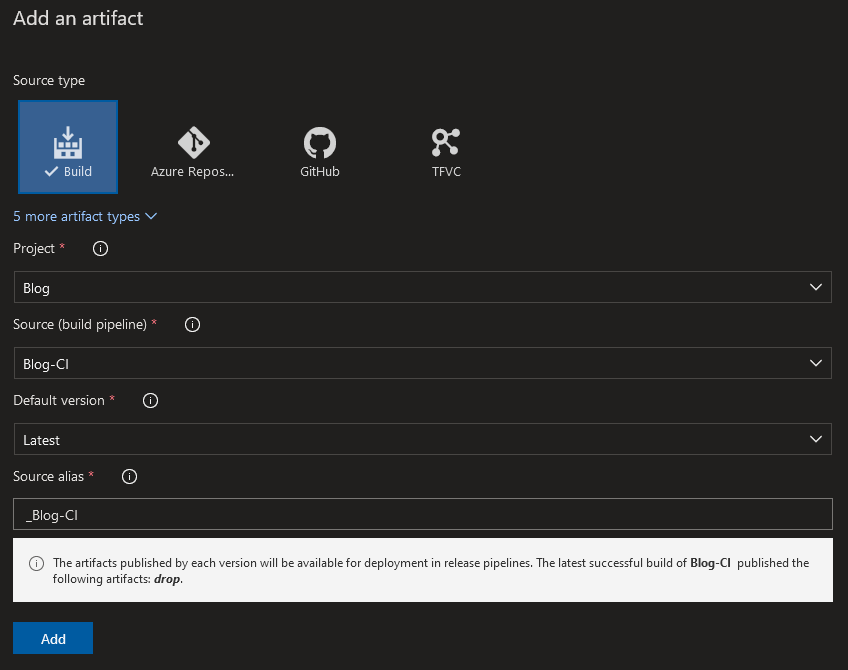Click the info icon in the artifacts notice
Viewport: 848px width, 670px height.
click(x=36, y=563)
